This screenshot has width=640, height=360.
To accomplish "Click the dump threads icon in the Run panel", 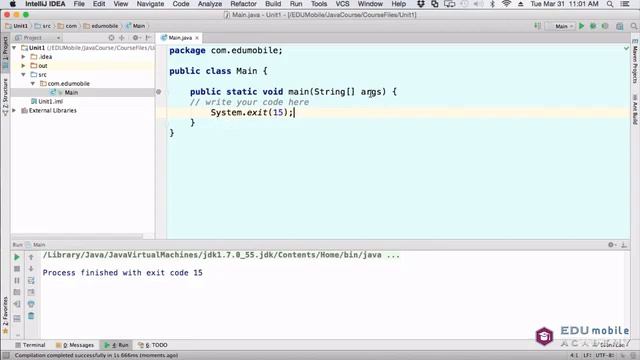I will coord(17,292).
